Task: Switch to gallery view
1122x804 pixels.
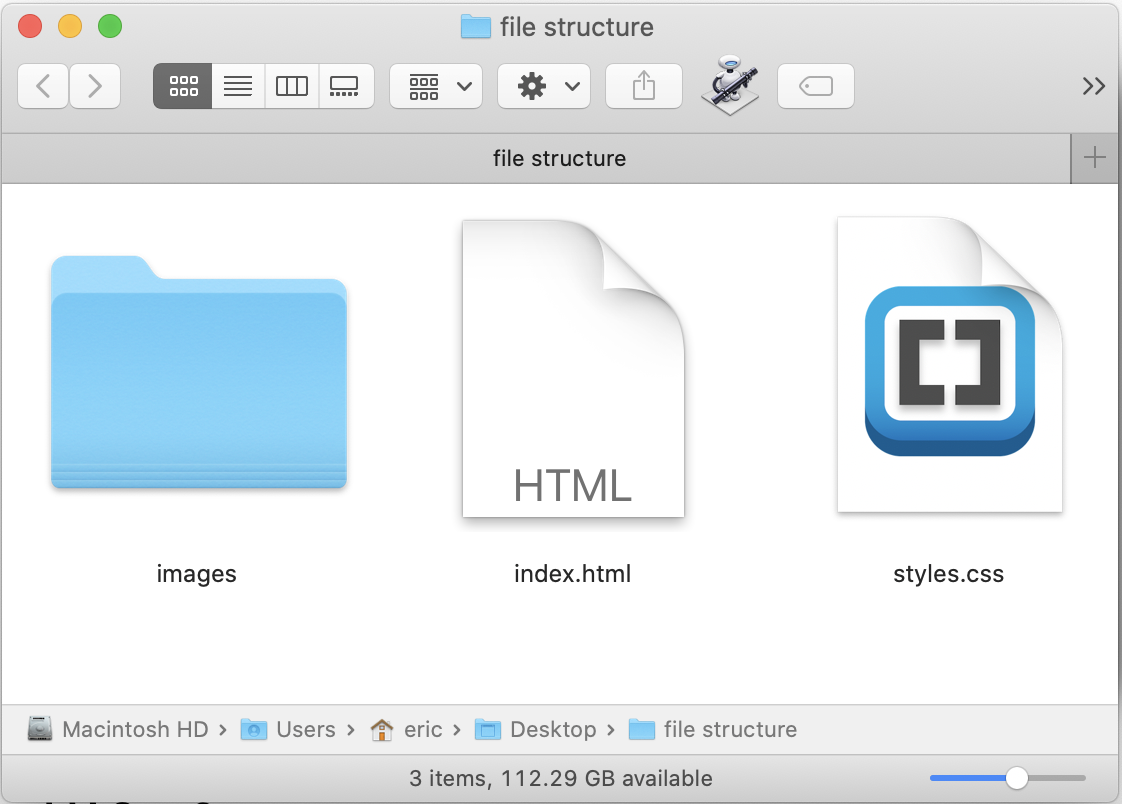Action: coord(346,86)
